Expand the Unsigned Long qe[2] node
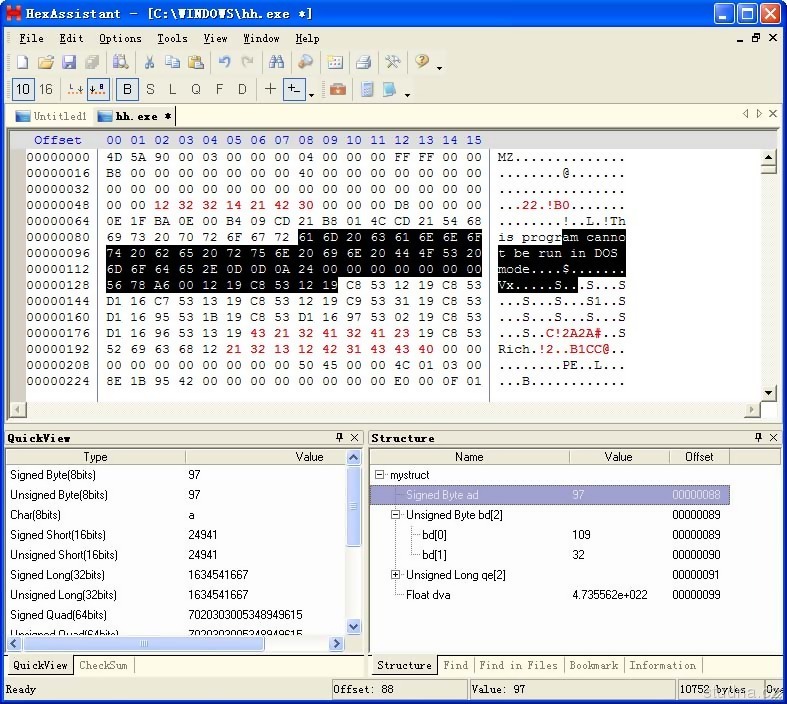The image size is (787, 704). click(396, 575)
